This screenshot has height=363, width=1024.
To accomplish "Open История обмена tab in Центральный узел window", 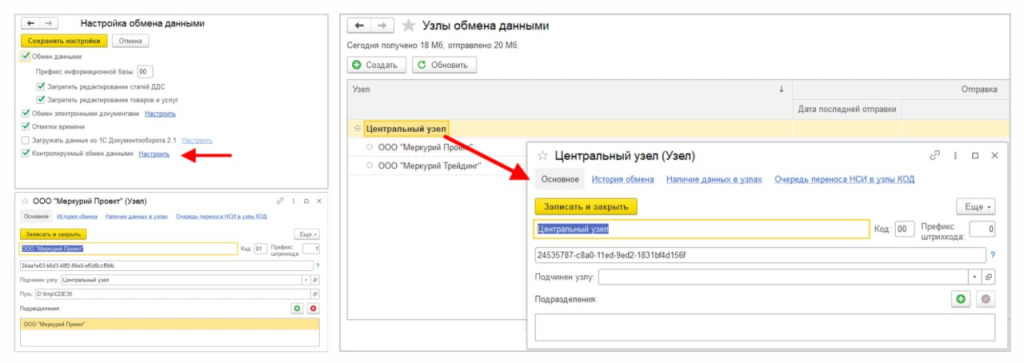I will point(623,179).
